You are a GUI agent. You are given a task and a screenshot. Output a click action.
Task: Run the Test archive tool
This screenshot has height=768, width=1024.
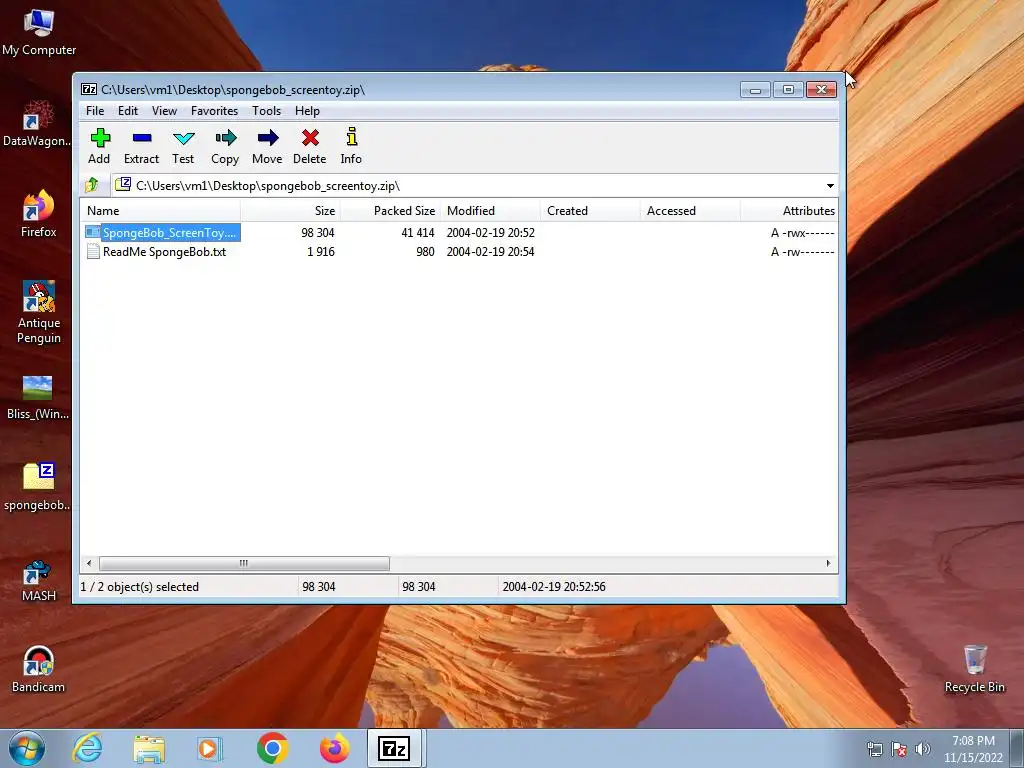point(184,138)
